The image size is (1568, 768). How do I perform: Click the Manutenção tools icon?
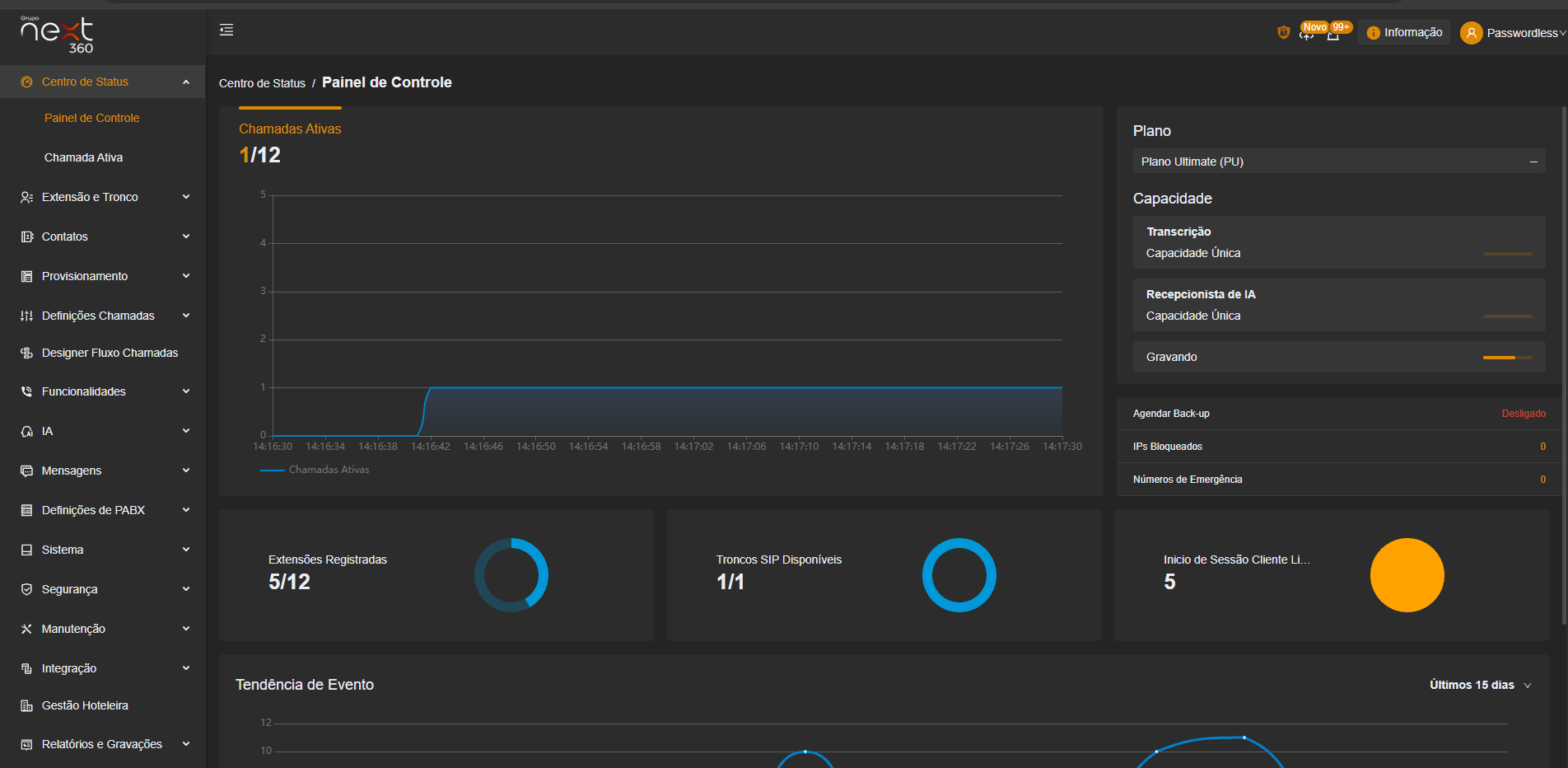pyautogui.click(x=26, y=629)
